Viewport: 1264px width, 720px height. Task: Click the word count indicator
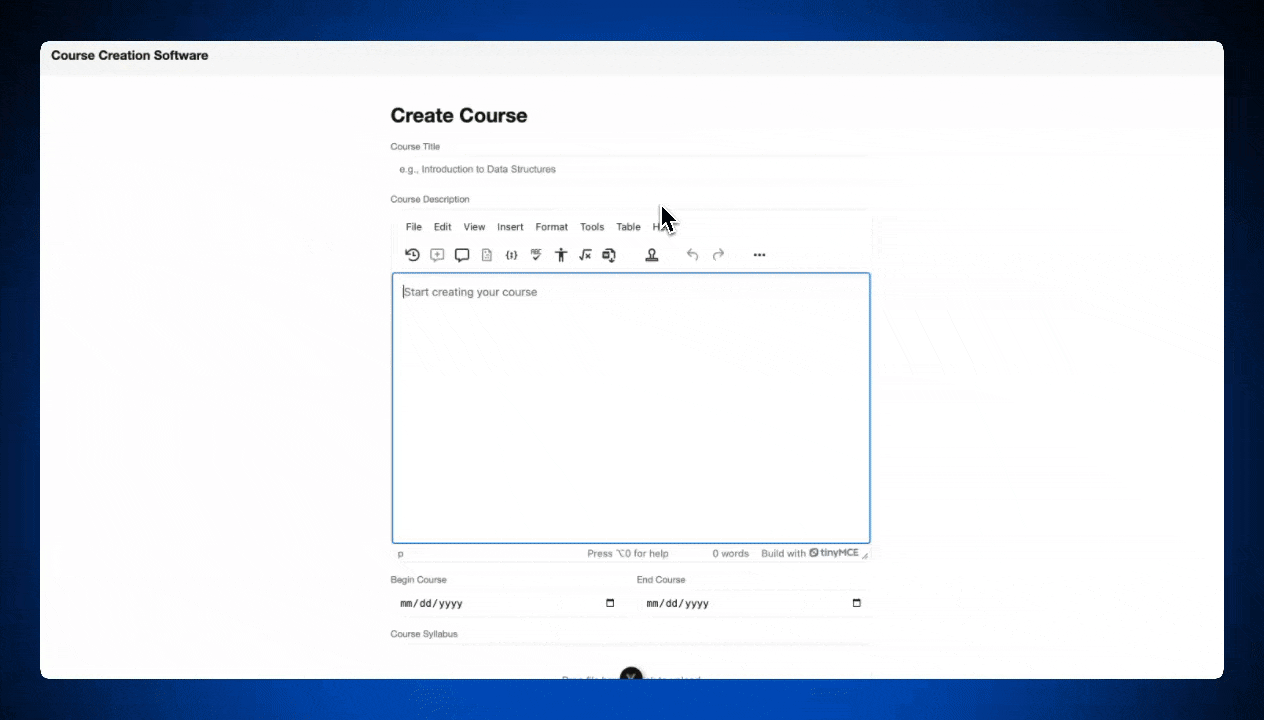coord(730,553)
